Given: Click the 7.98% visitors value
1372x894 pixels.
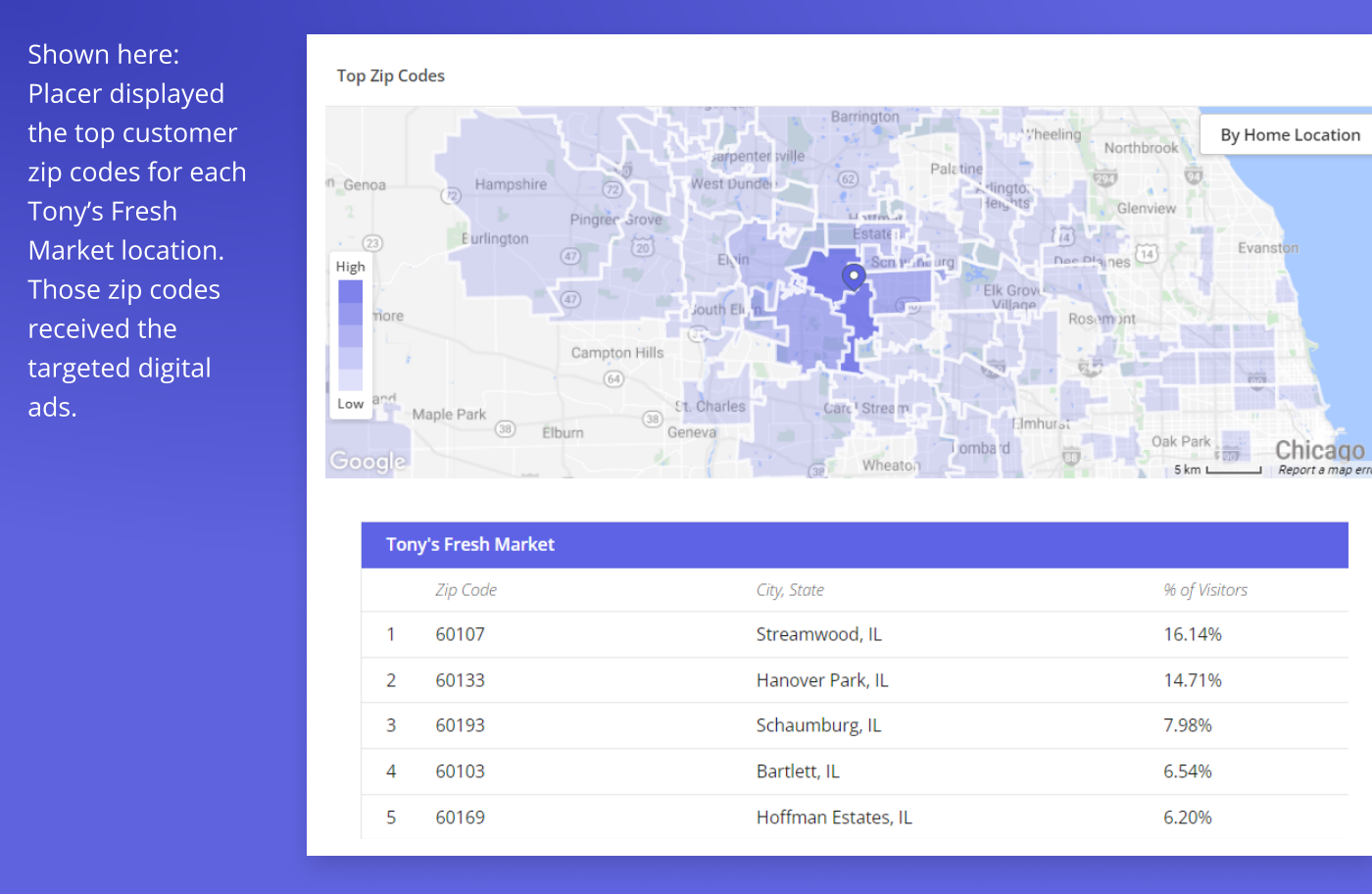Looking at the screenshot, I should point(1188,725).
